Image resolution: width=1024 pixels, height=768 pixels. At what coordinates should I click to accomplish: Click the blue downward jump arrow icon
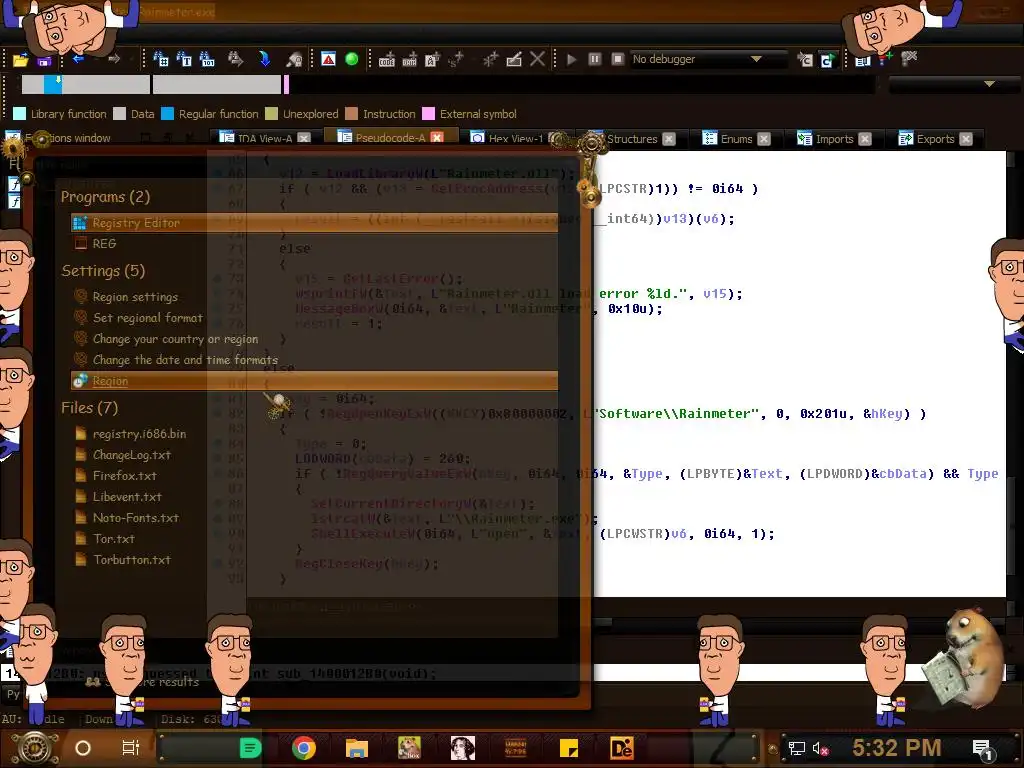[264, 59]
